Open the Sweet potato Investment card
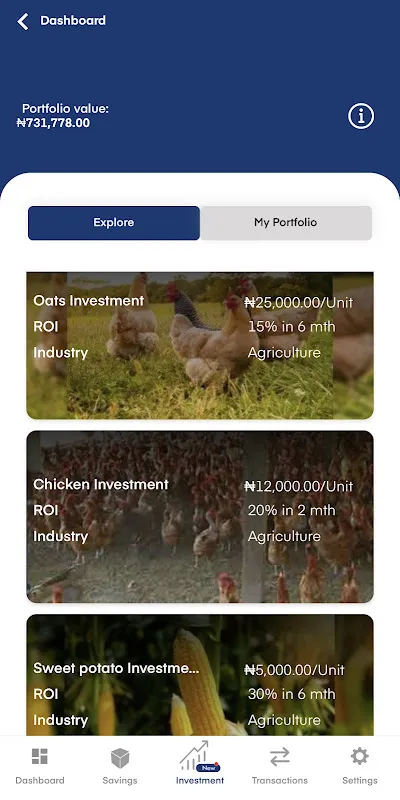 pyautogui.click(x=200, y=675)
